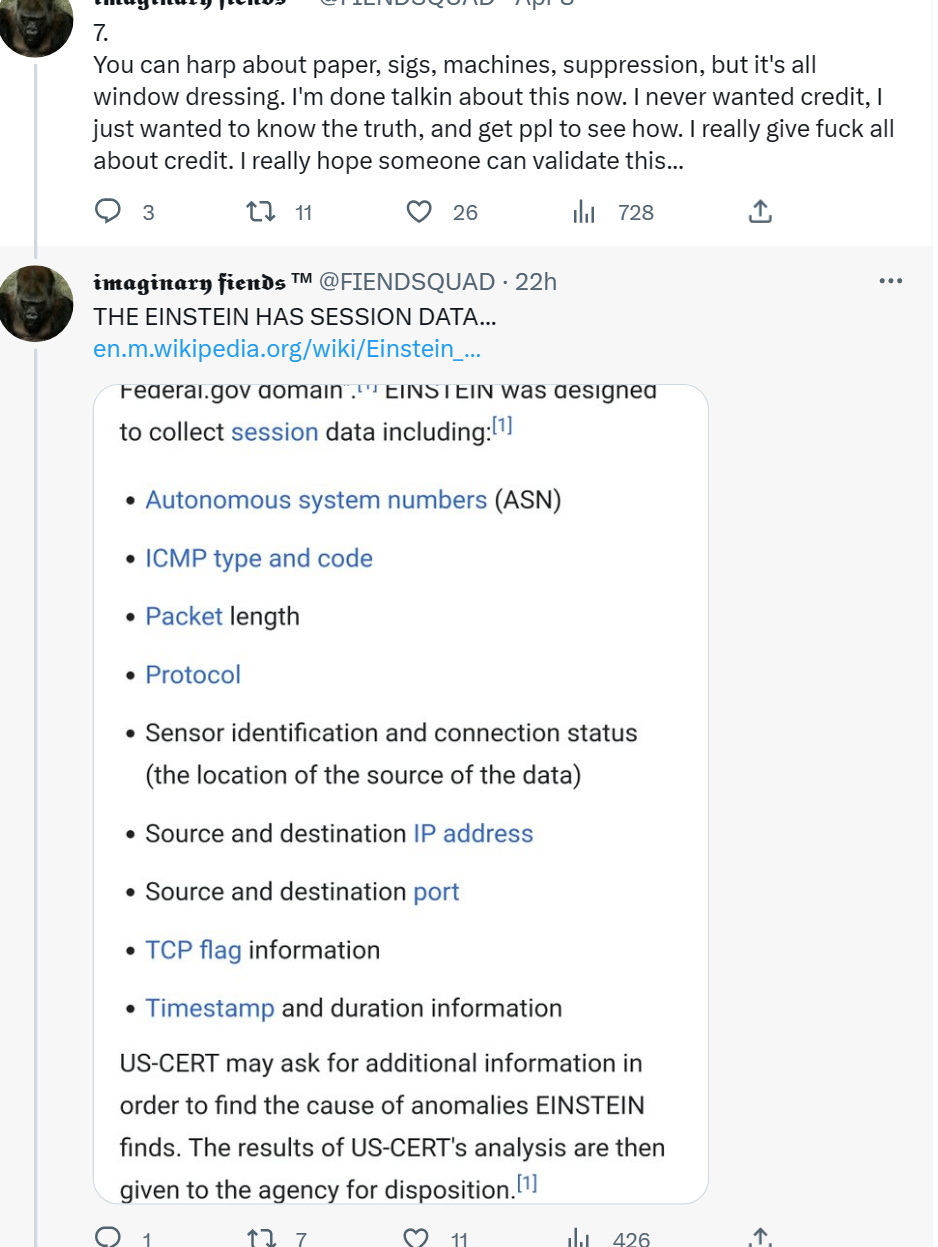Share the EINSTEIN session data tweet

759,1238
